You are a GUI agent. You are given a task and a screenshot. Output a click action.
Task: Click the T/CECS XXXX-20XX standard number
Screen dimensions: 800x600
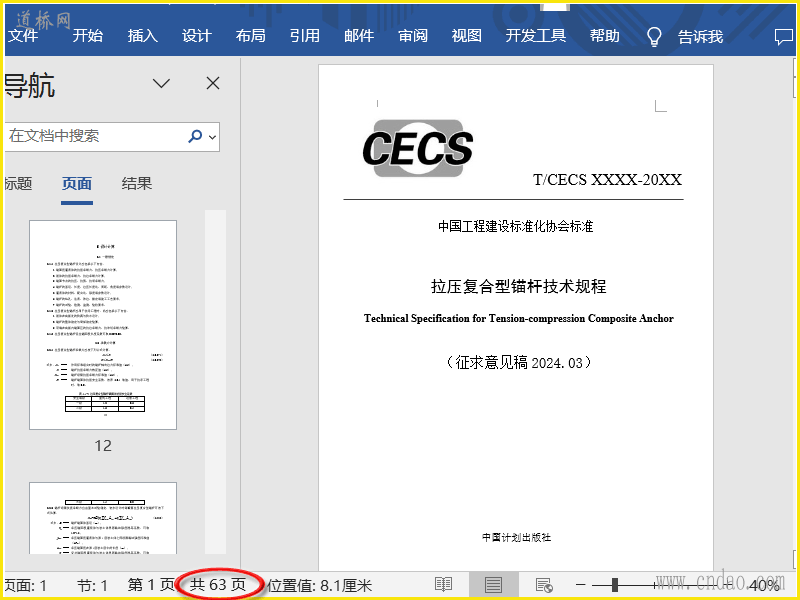click(x=607, y=180)
